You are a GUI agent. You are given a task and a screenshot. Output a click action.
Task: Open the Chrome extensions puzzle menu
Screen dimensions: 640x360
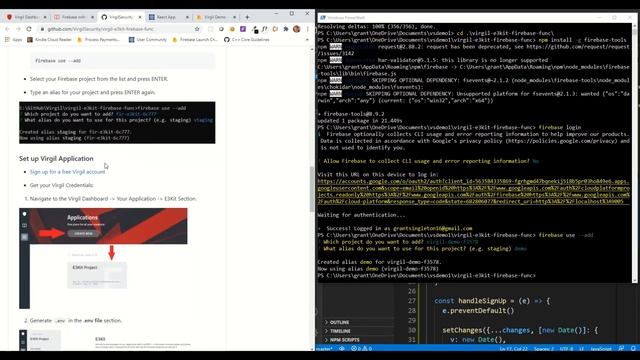(286, 29)
